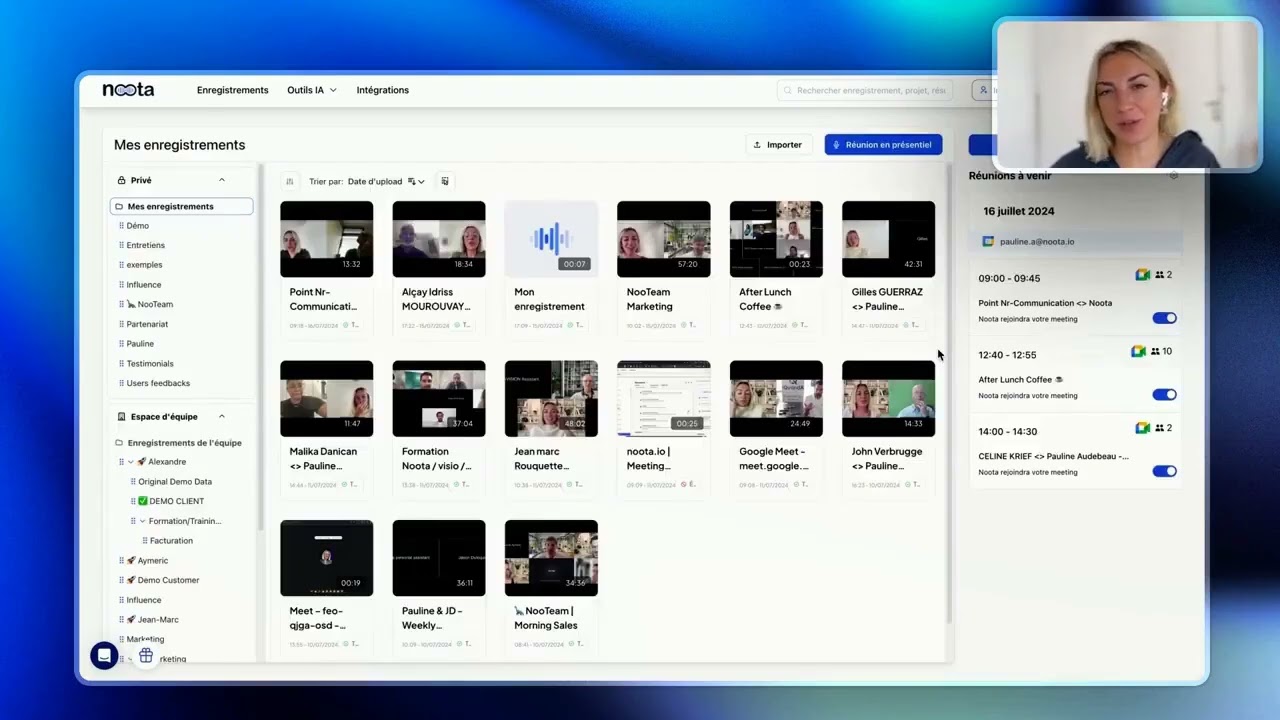Screen dimensions: 1280x720
Task: Open the Outils IA dropdown menu
Action: click(312, 90)
